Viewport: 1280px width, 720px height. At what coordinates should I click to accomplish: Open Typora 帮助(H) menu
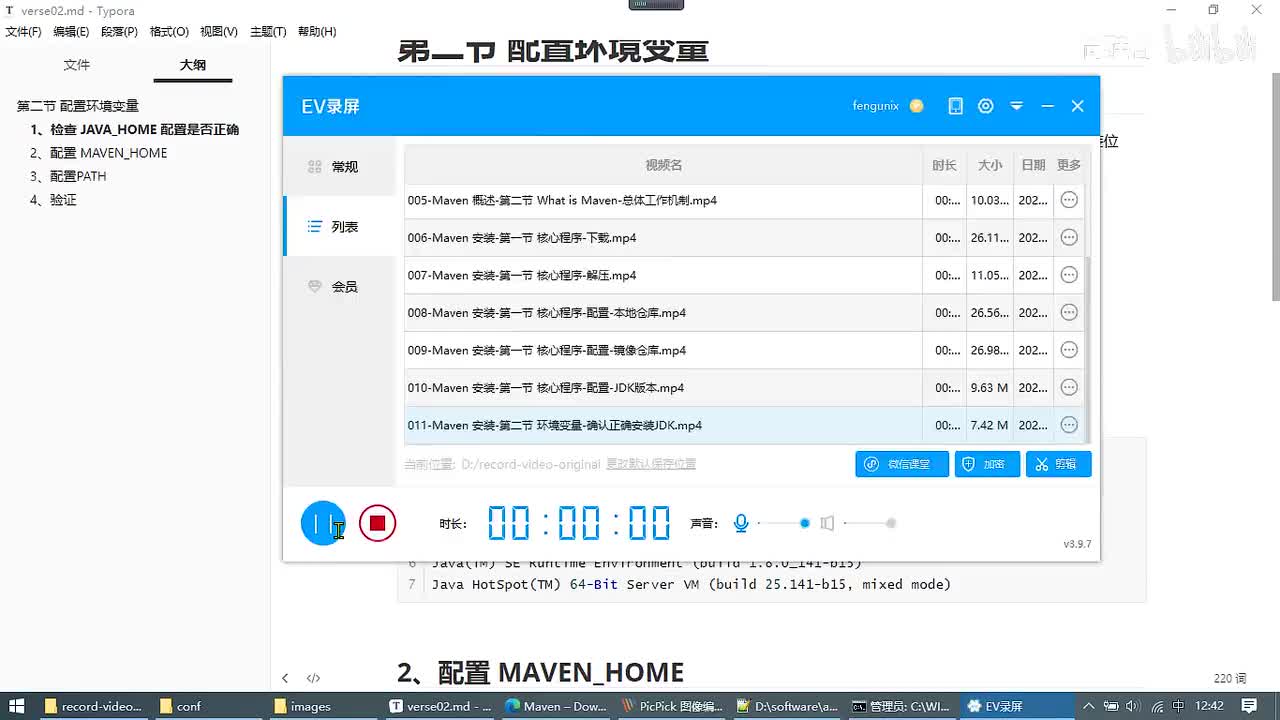(317, 32)
